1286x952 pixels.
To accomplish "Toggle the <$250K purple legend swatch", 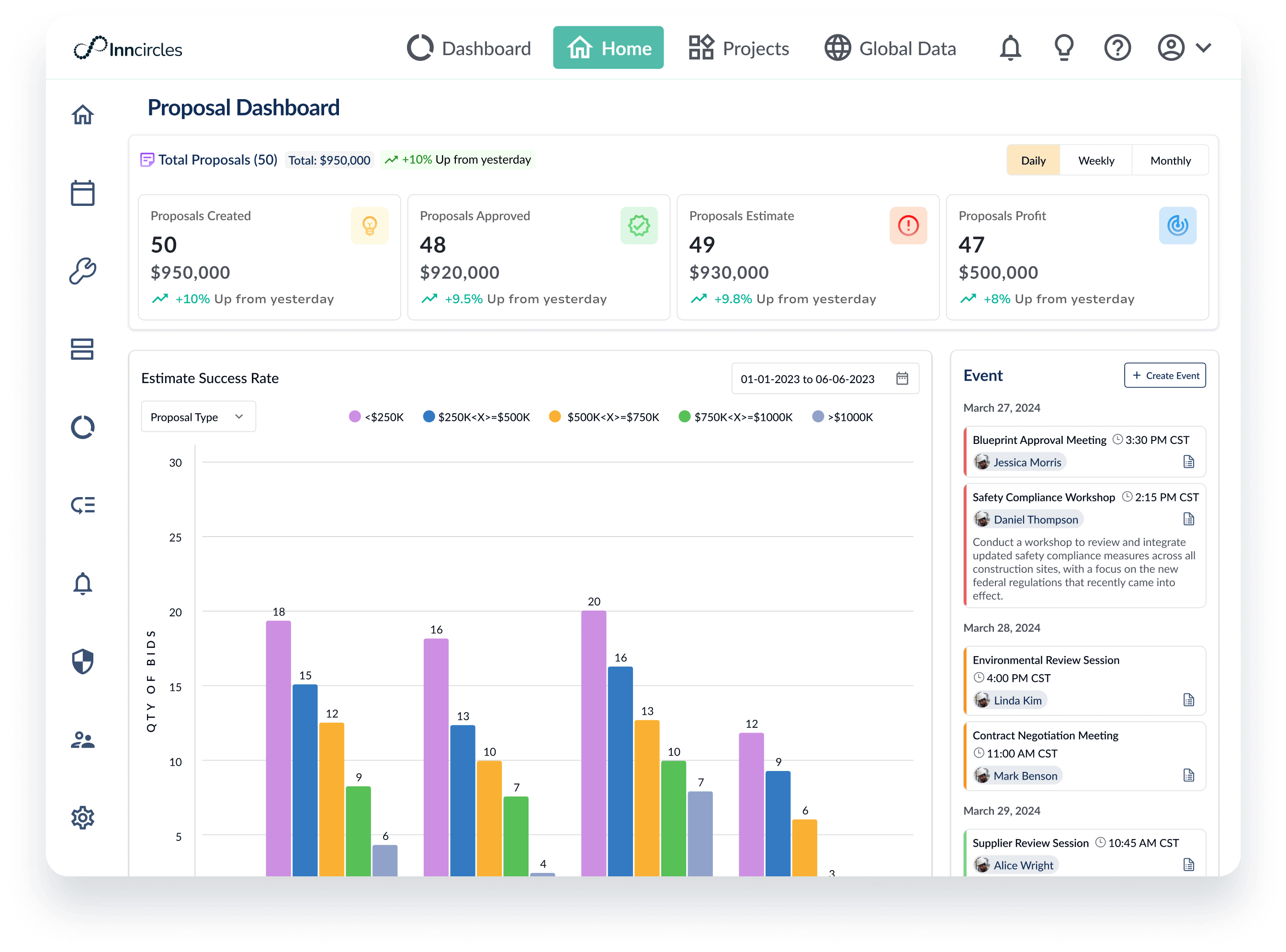I will point(355,417).
